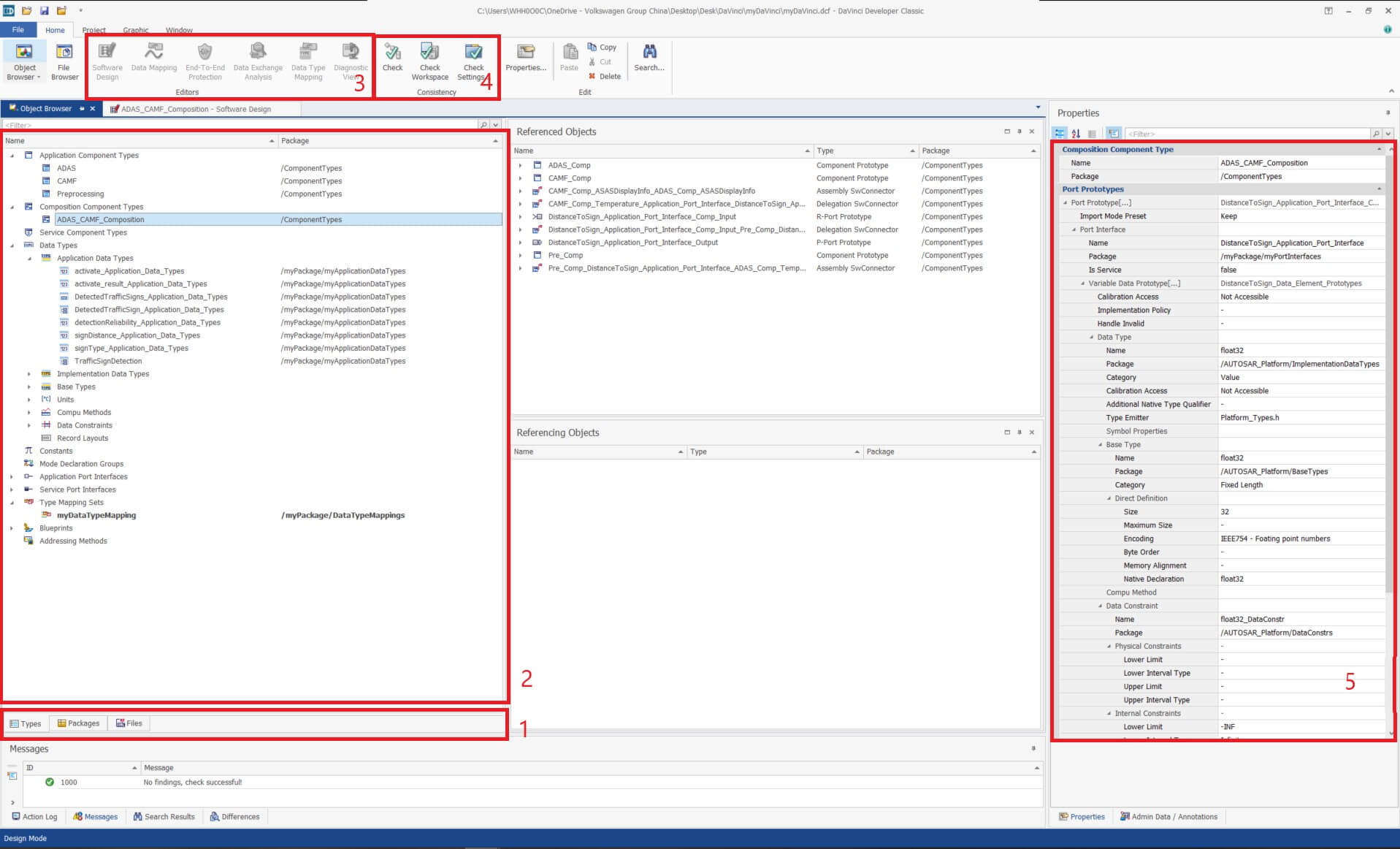Toggle pin on Referenced Objects panel

coord(1020,132)
